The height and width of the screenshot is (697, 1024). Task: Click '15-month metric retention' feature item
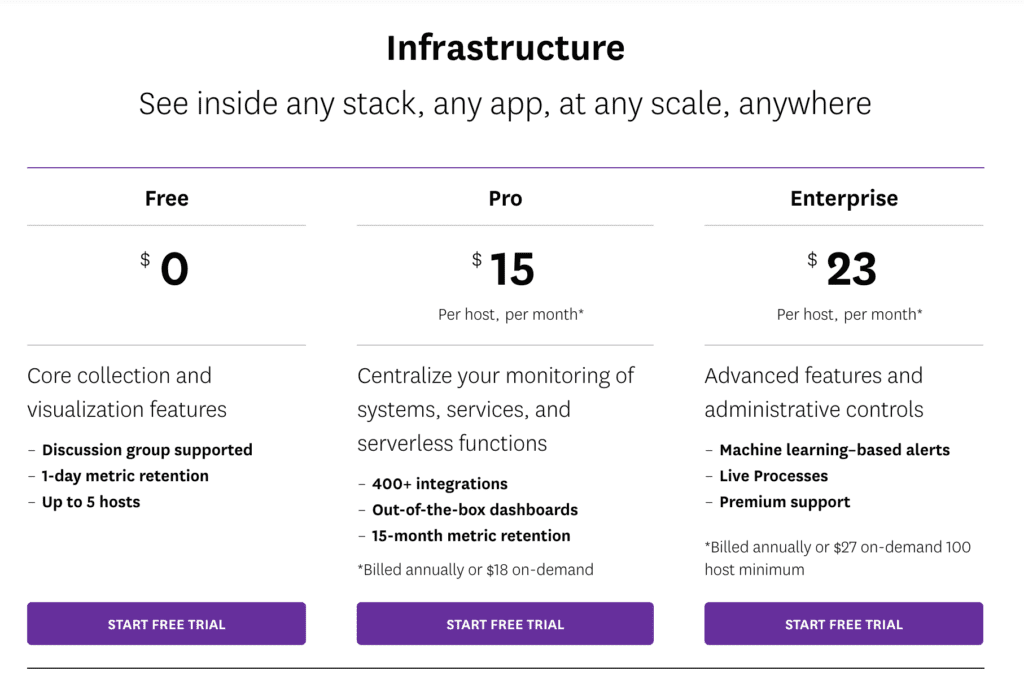point(471,536)
